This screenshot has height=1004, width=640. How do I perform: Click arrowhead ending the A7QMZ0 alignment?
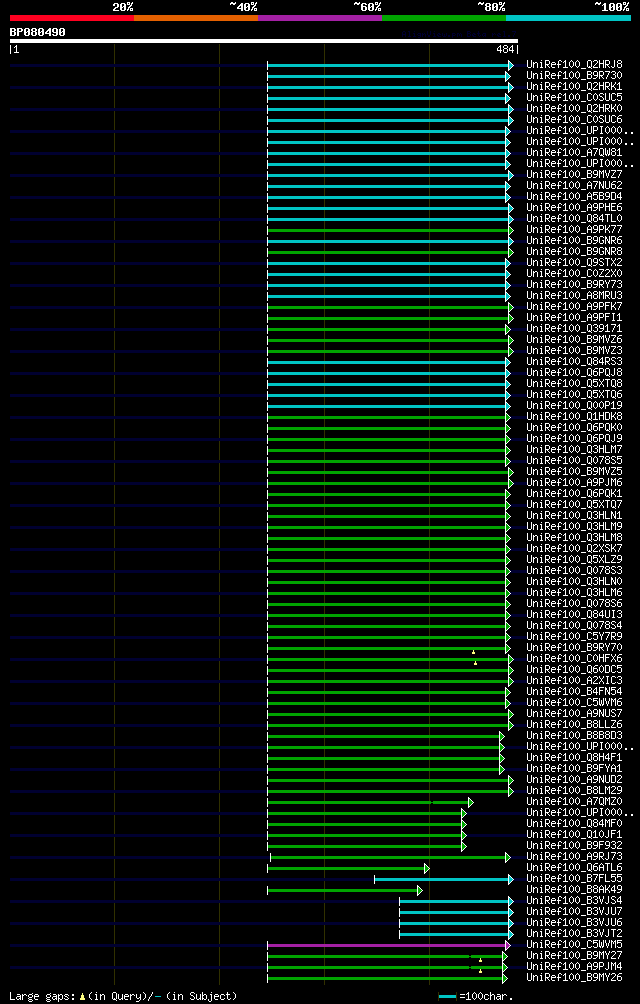(470, 802)
